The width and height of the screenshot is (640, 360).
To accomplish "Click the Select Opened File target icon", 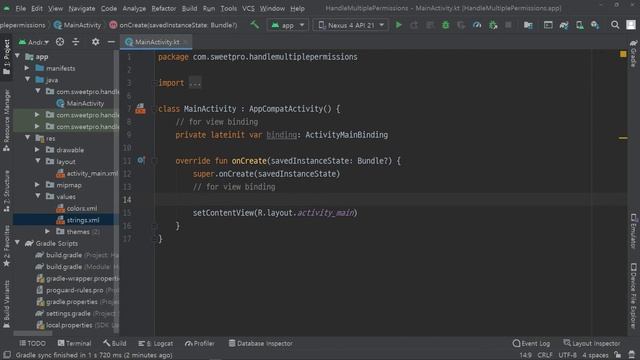I will 60,42.
